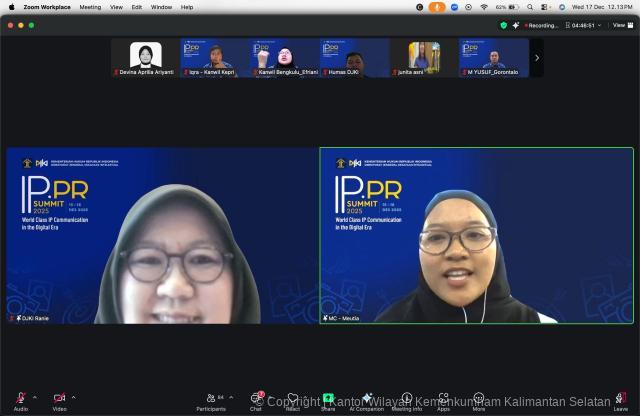Unmute the microphone with the Audio button
Screen dimensions: 640x416
tap(20, 399)
